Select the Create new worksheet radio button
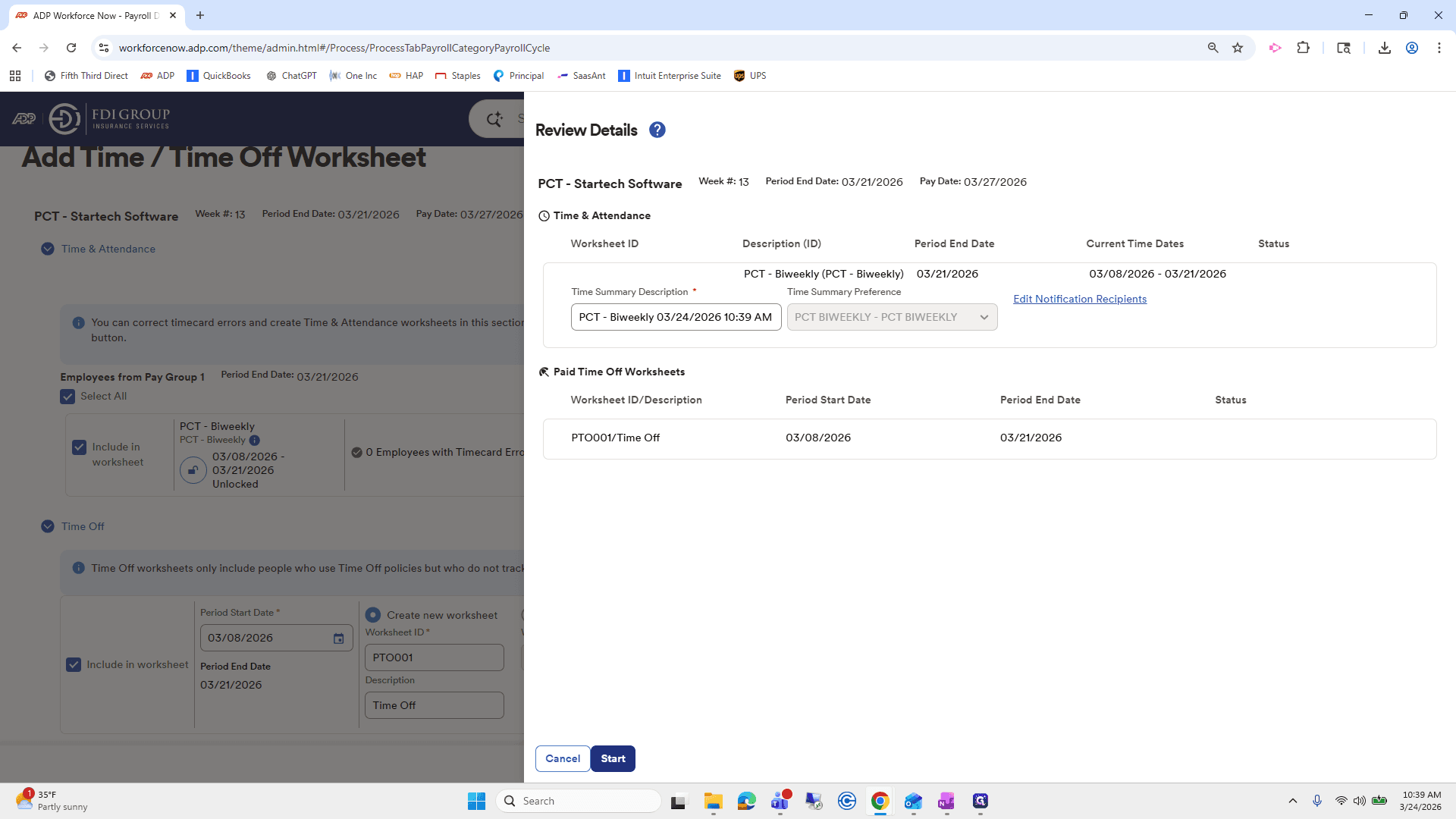The image size is (1456, 819). 373,615
